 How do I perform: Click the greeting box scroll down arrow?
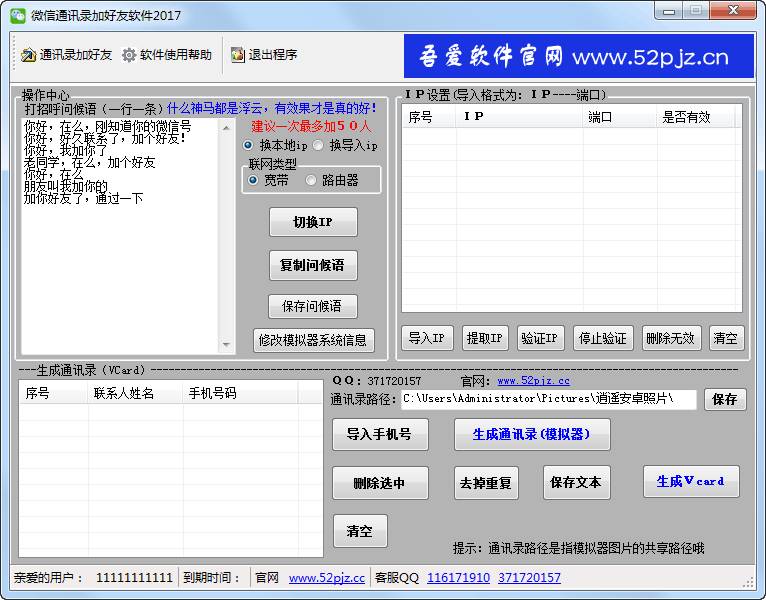pos(226,344)
